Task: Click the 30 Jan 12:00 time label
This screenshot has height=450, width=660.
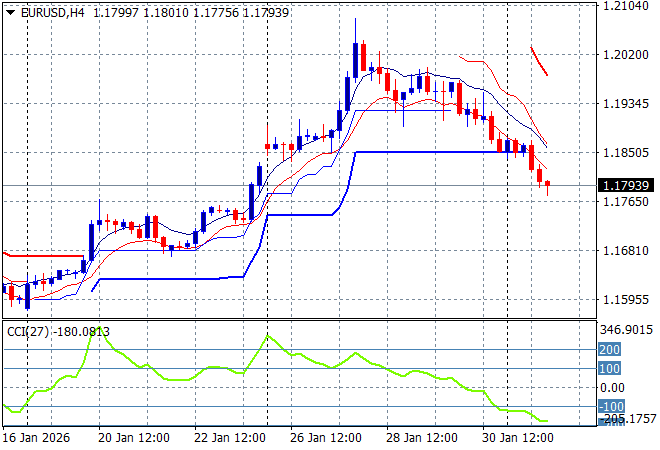Action: point(518,438)
